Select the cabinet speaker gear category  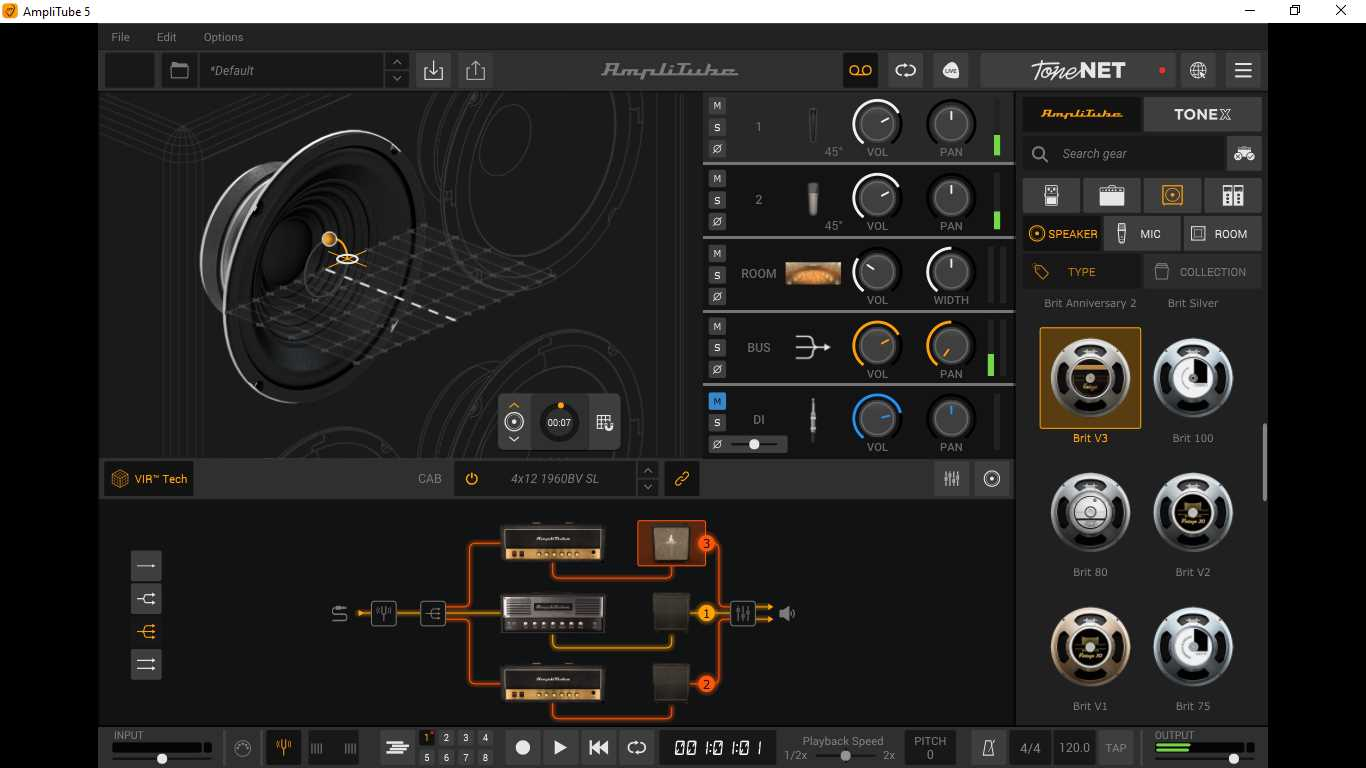pos(1172,195)
